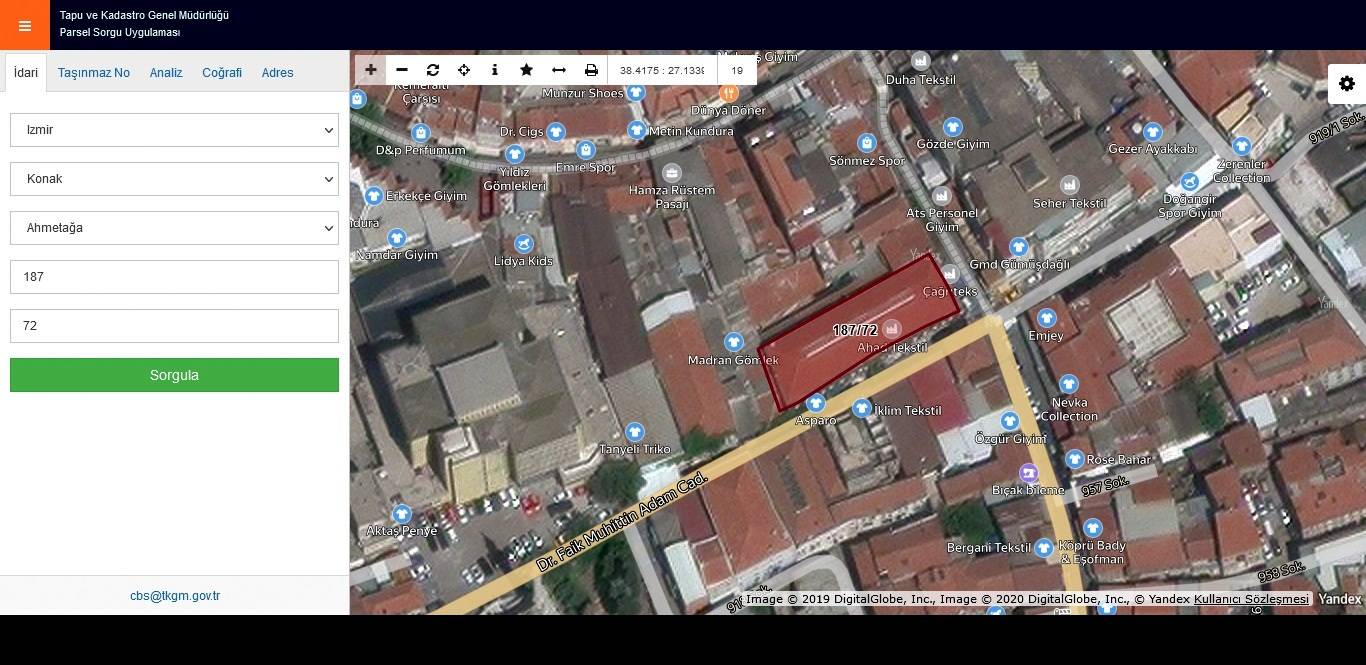Viewport: 1366px width, 665px height.
Task: Click the zoom out minus tool
Action: pyautogui.click(x=402, y=70)
